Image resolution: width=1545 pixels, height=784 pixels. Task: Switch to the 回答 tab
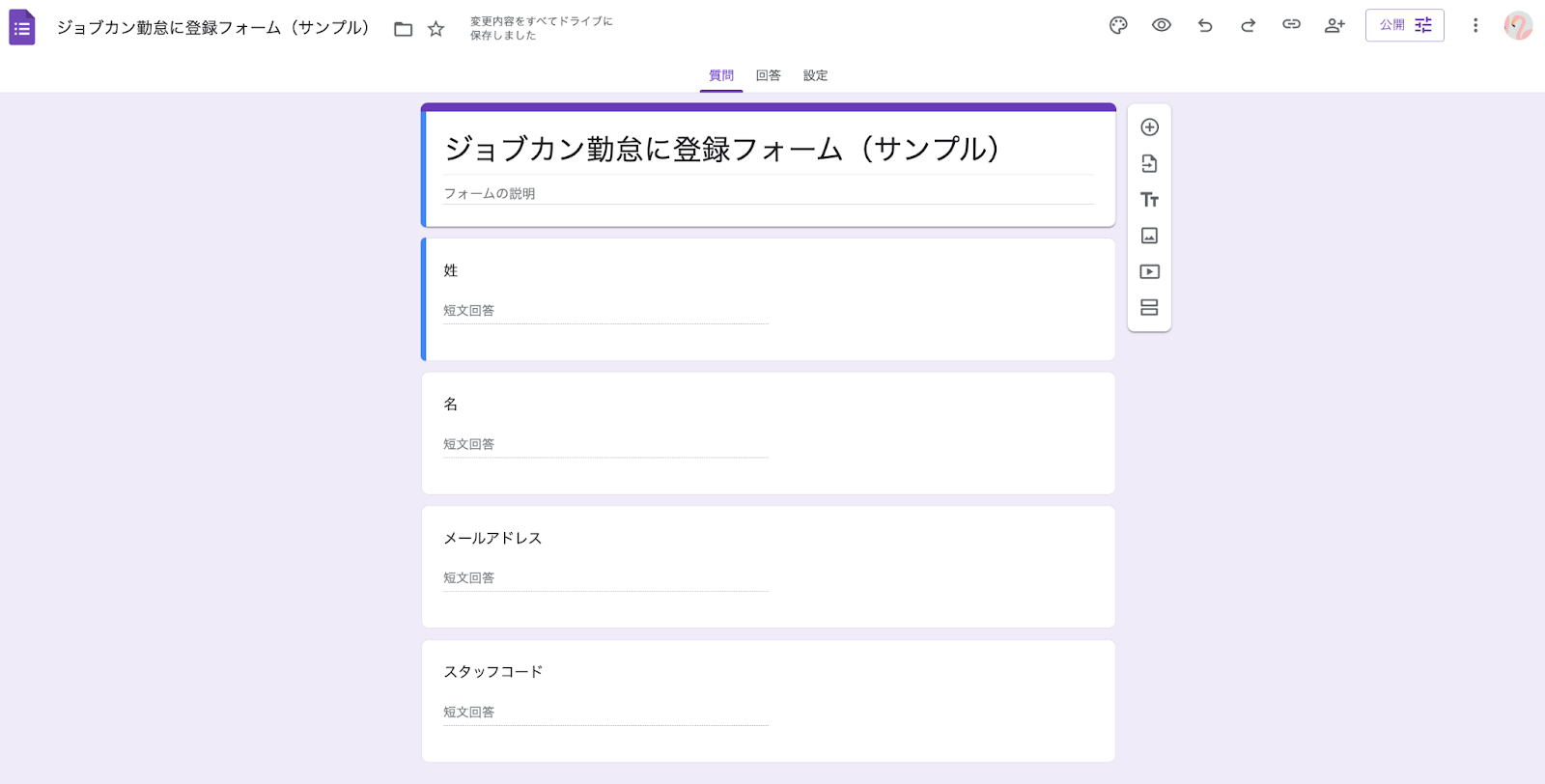coord(768,75)
